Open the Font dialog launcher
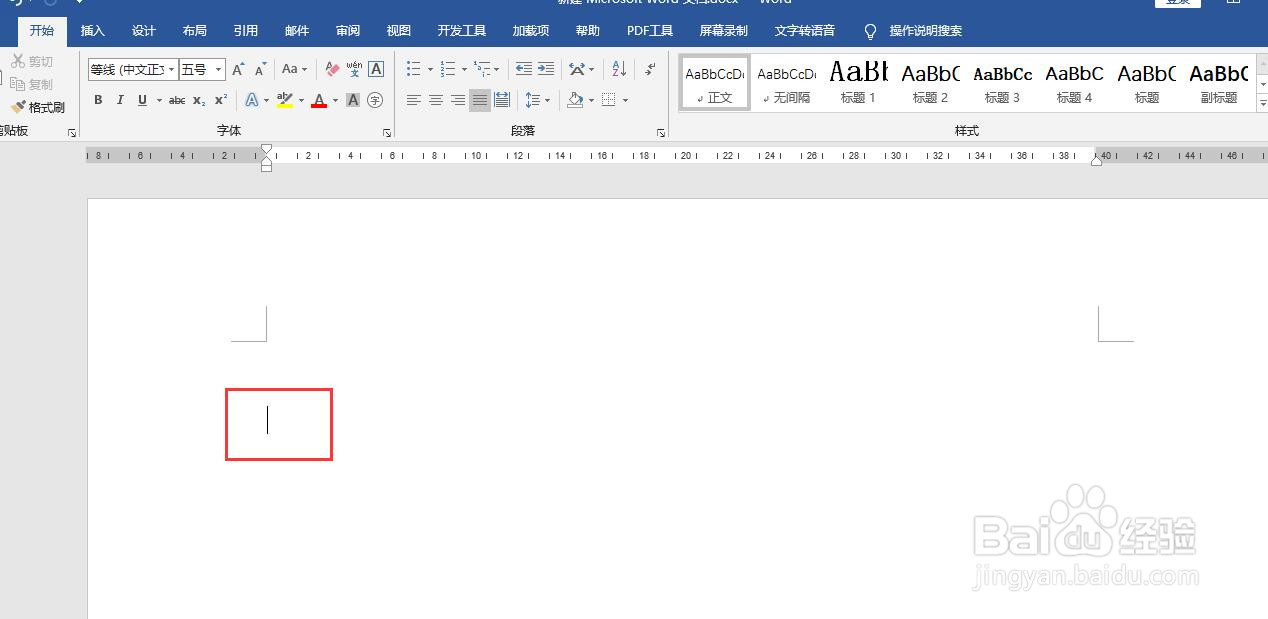 387,132
